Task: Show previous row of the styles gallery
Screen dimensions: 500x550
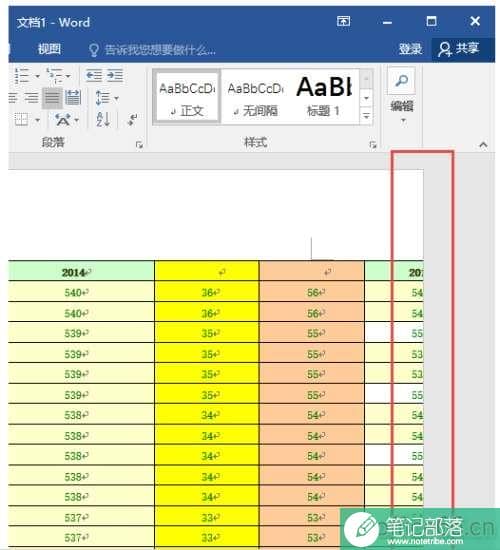Action: click(366, 79)
